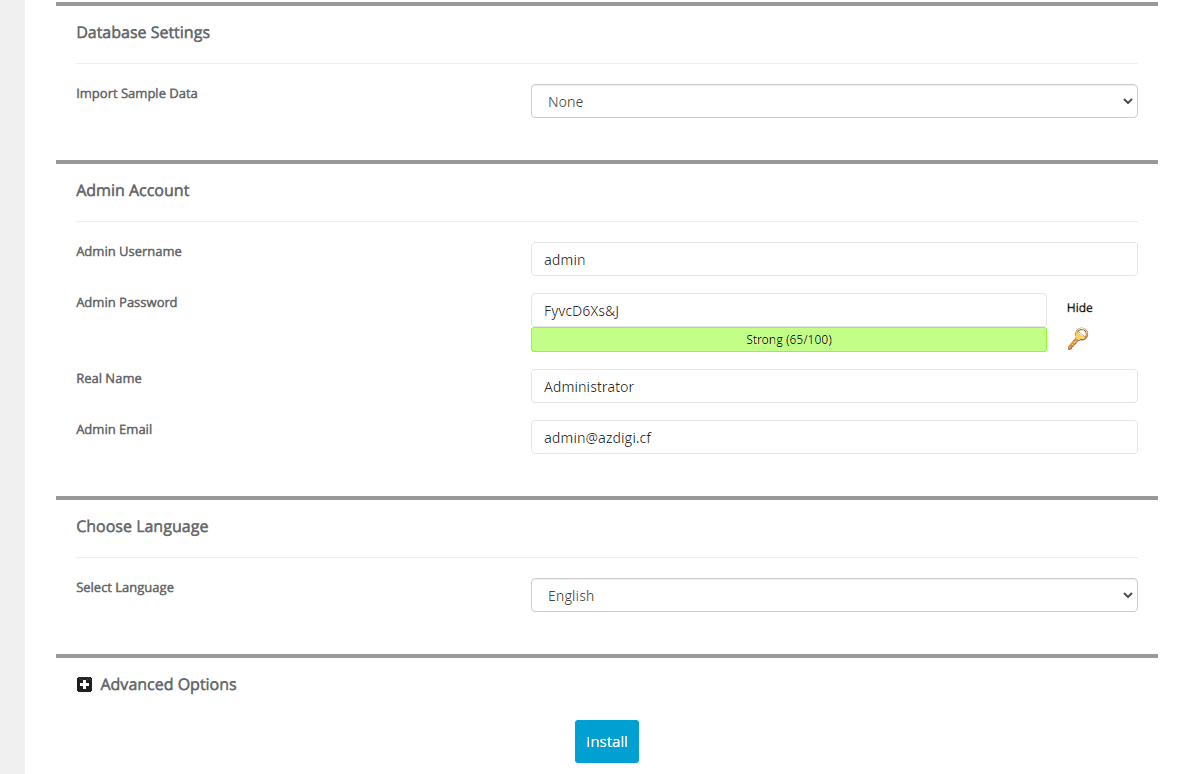
Task: Focus the Admin Username input field
Action: point(833,260)
